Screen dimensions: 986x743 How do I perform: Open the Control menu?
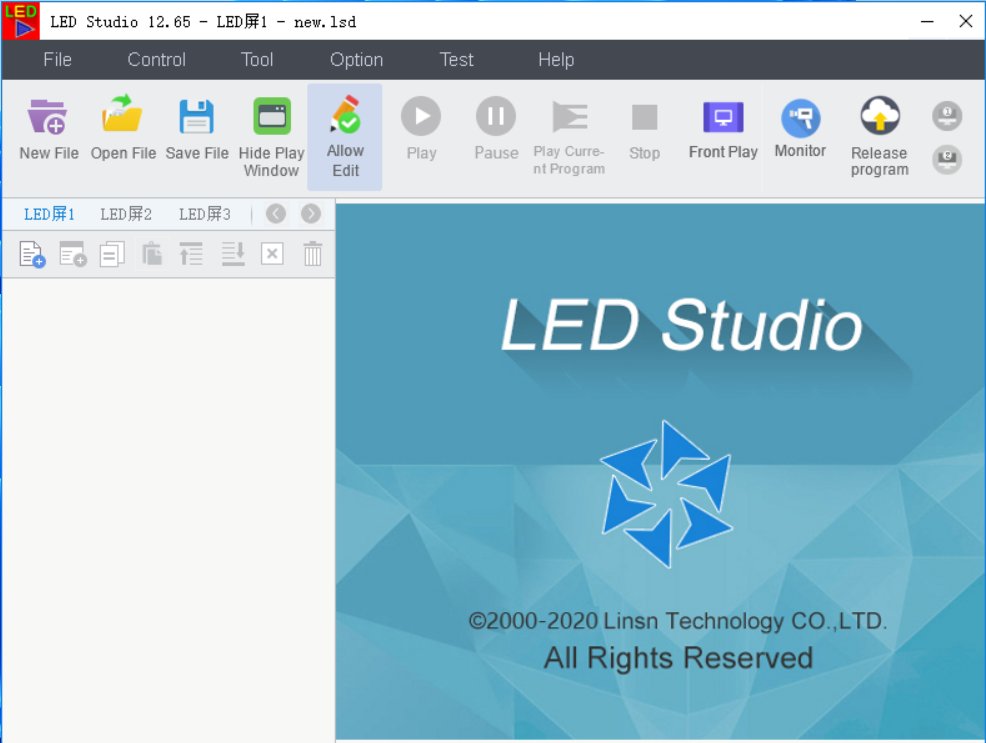pos(157,60)
